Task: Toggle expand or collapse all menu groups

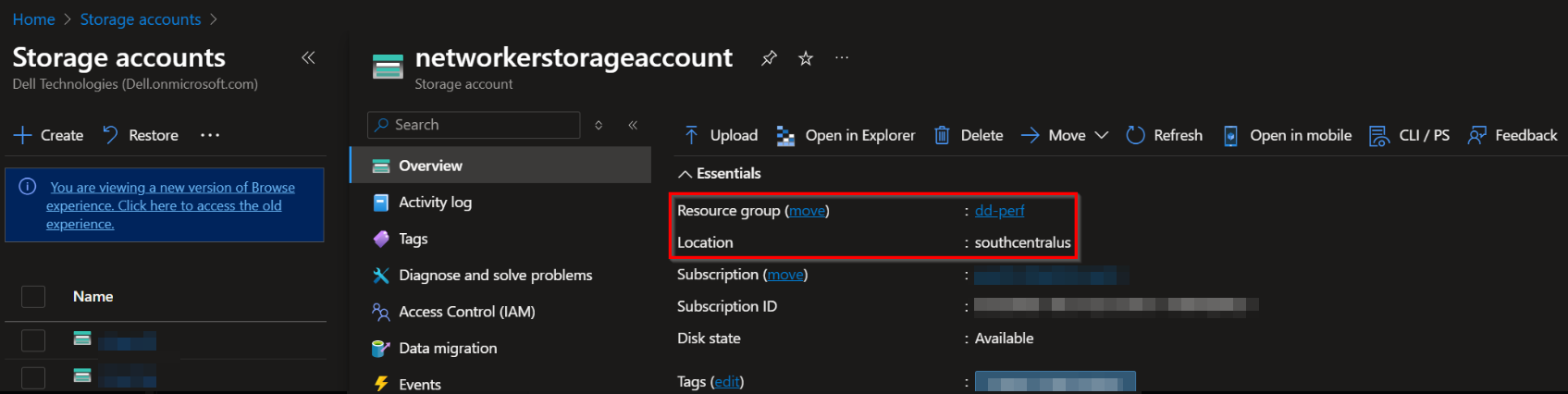Action: tap(599, 125)
